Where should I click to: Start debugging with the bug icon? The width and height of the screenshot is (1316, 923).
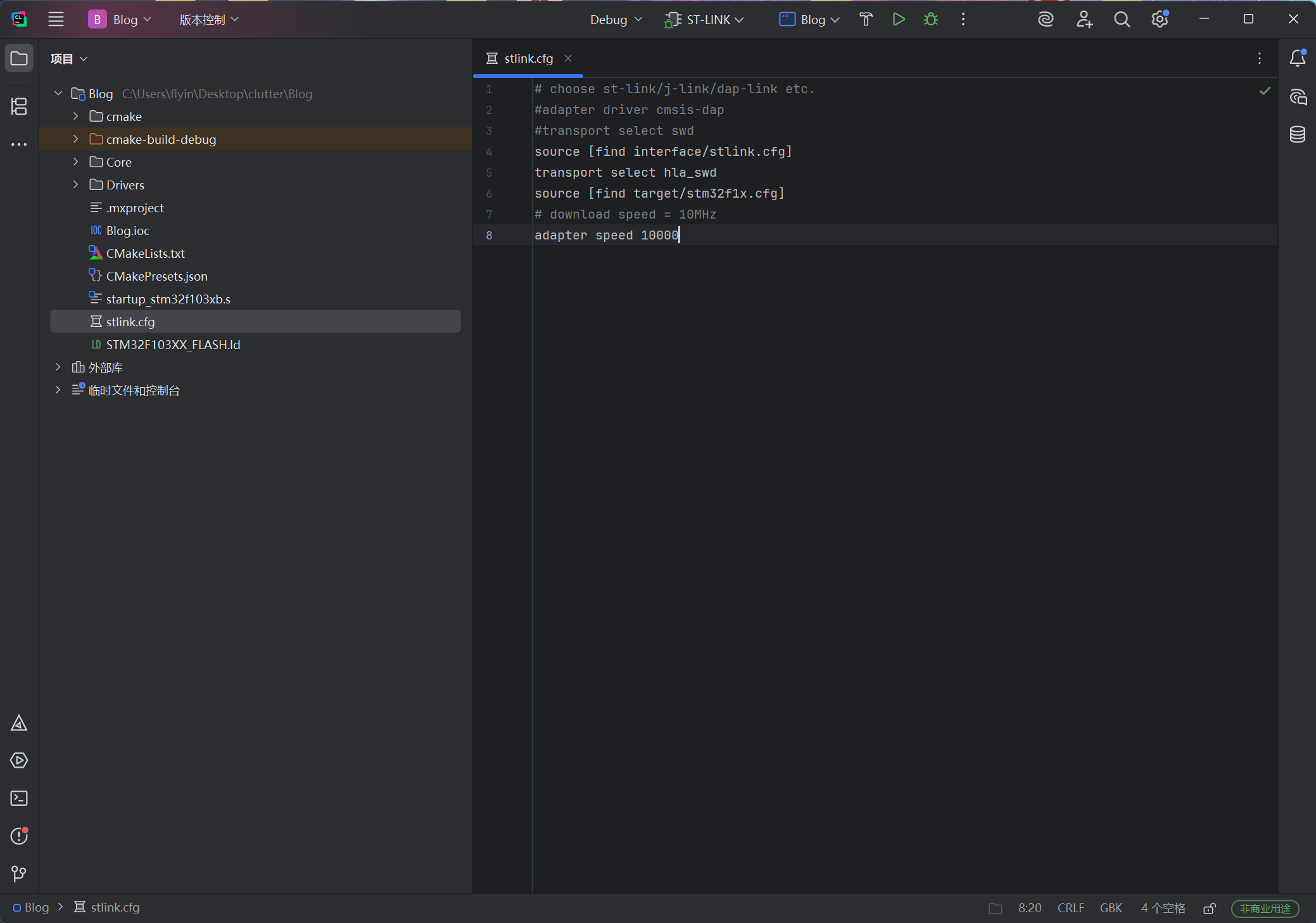click(930, 20)
